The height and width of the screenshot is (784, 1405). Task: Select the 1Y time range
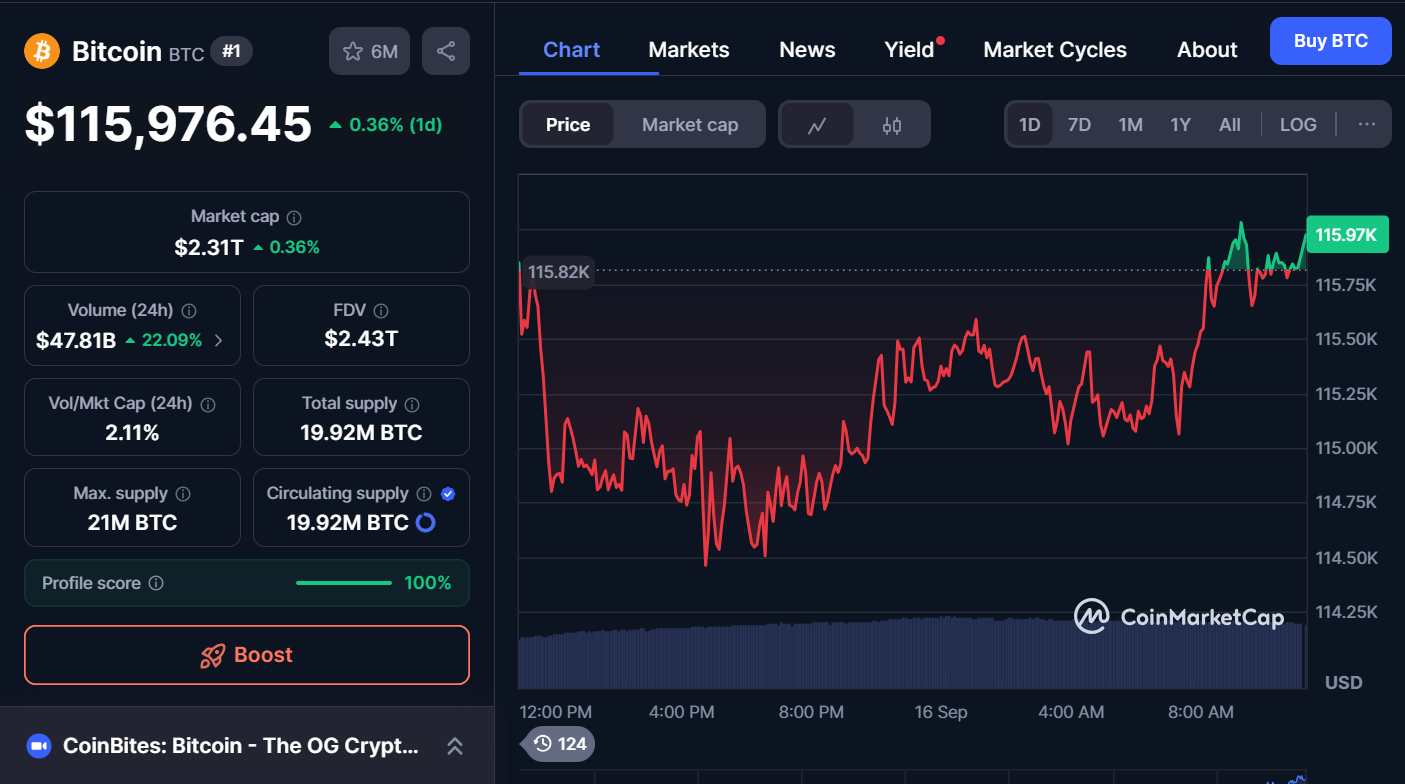1181,125
